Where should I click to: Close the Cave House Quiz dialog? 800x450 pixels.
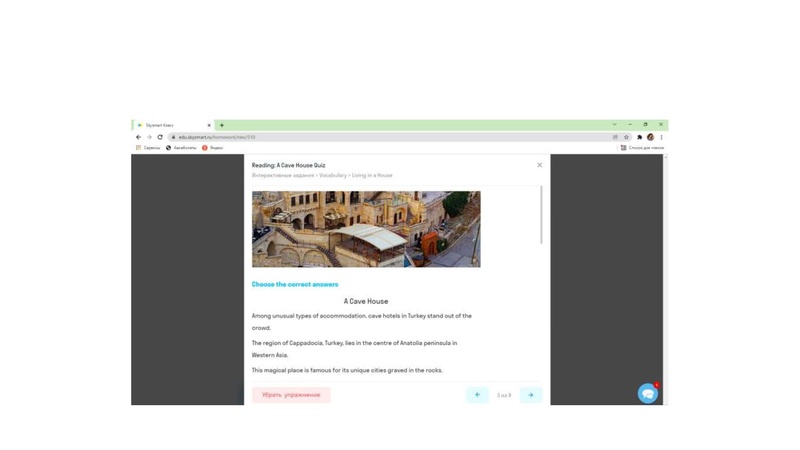[x=539, y=165]
